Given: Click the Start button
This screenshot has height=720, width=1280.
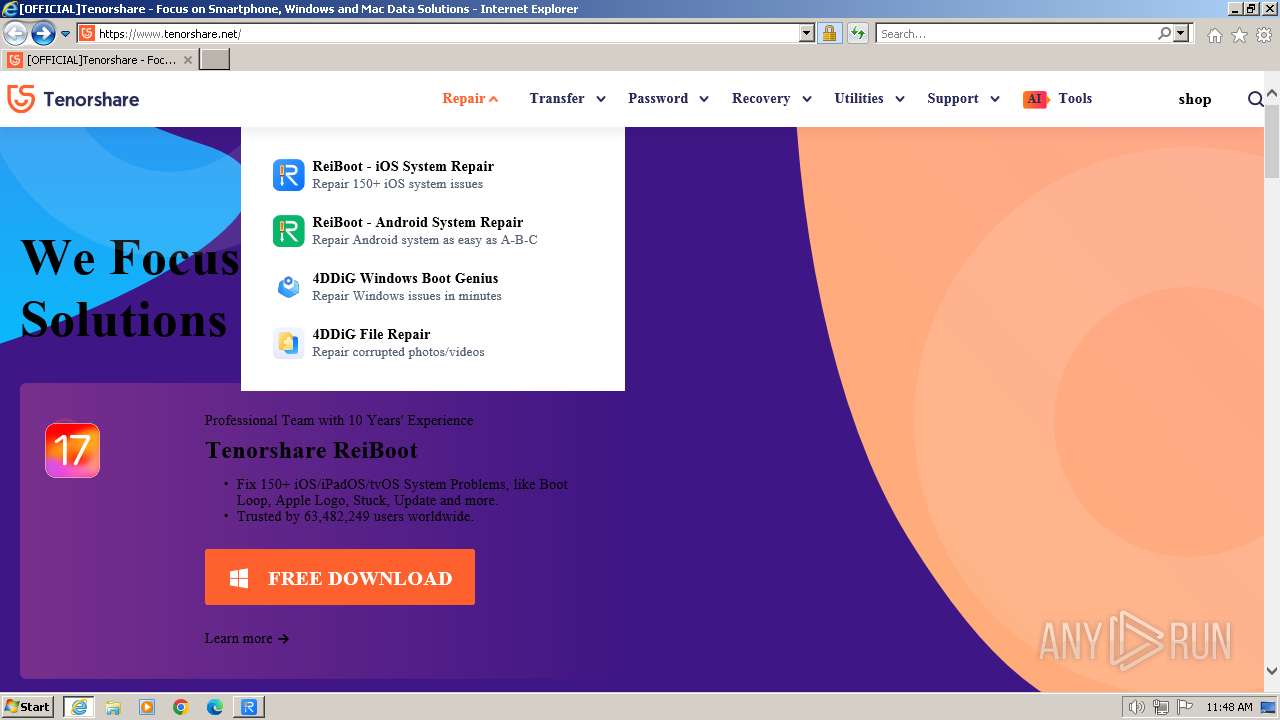Looking at the screenshot, I should 28,707.
